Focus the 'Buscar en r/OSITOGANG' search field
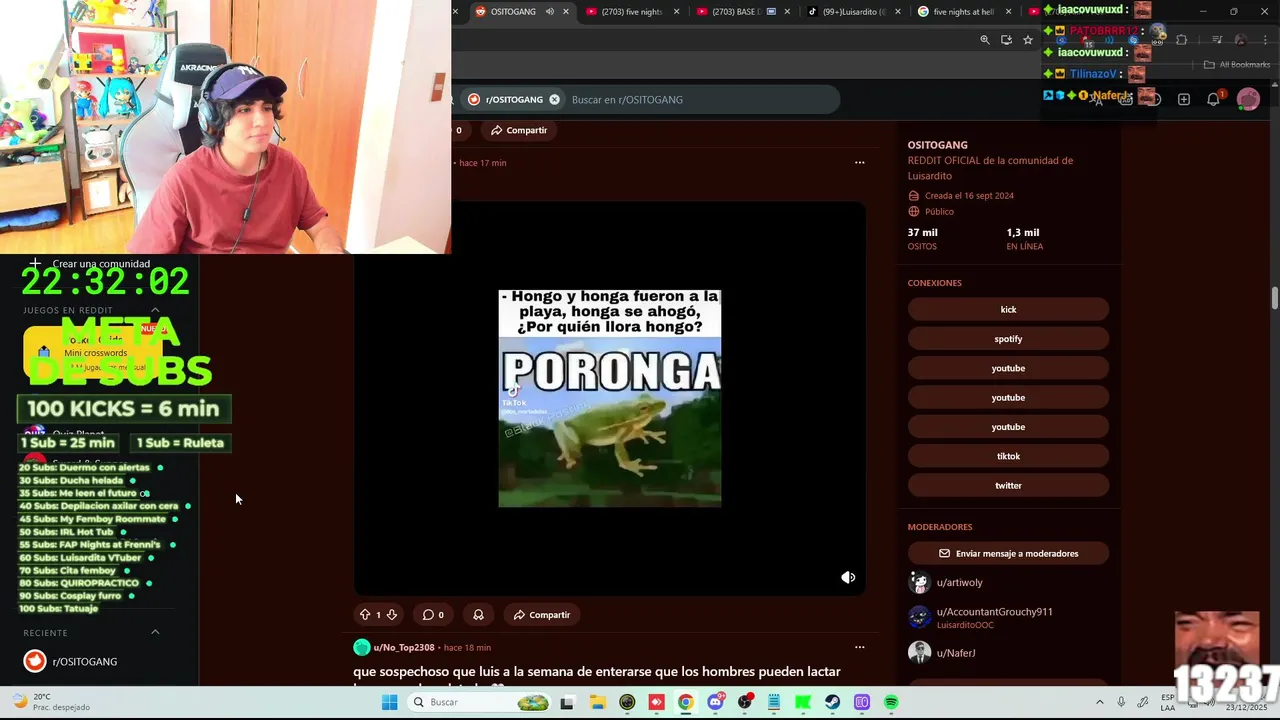1280x720 pixels. pyautogui.click(x=700, y=99)
